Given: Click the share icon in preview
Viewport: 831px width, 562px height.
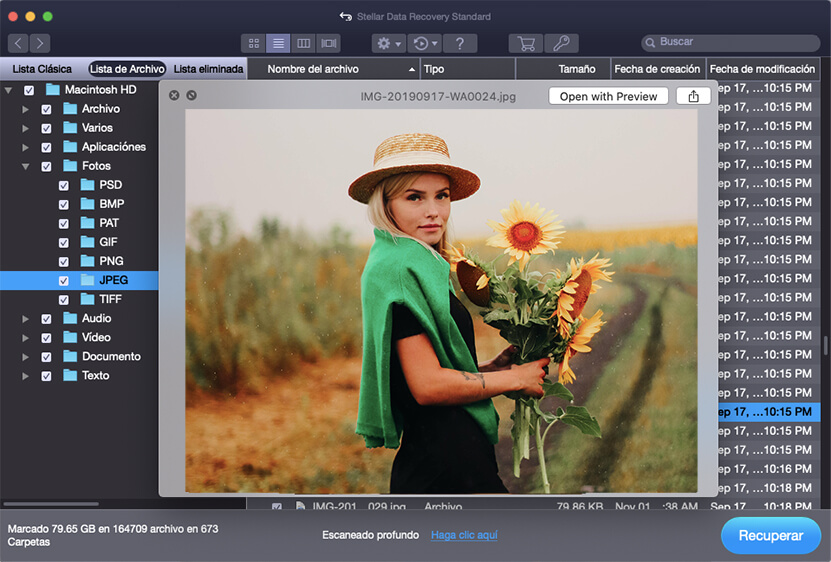Looking at the screenshot, I should pos(693,96).
